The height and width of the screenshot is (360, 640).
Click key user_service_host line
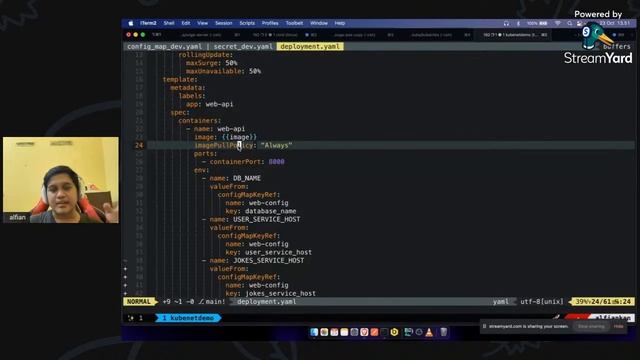269,252
